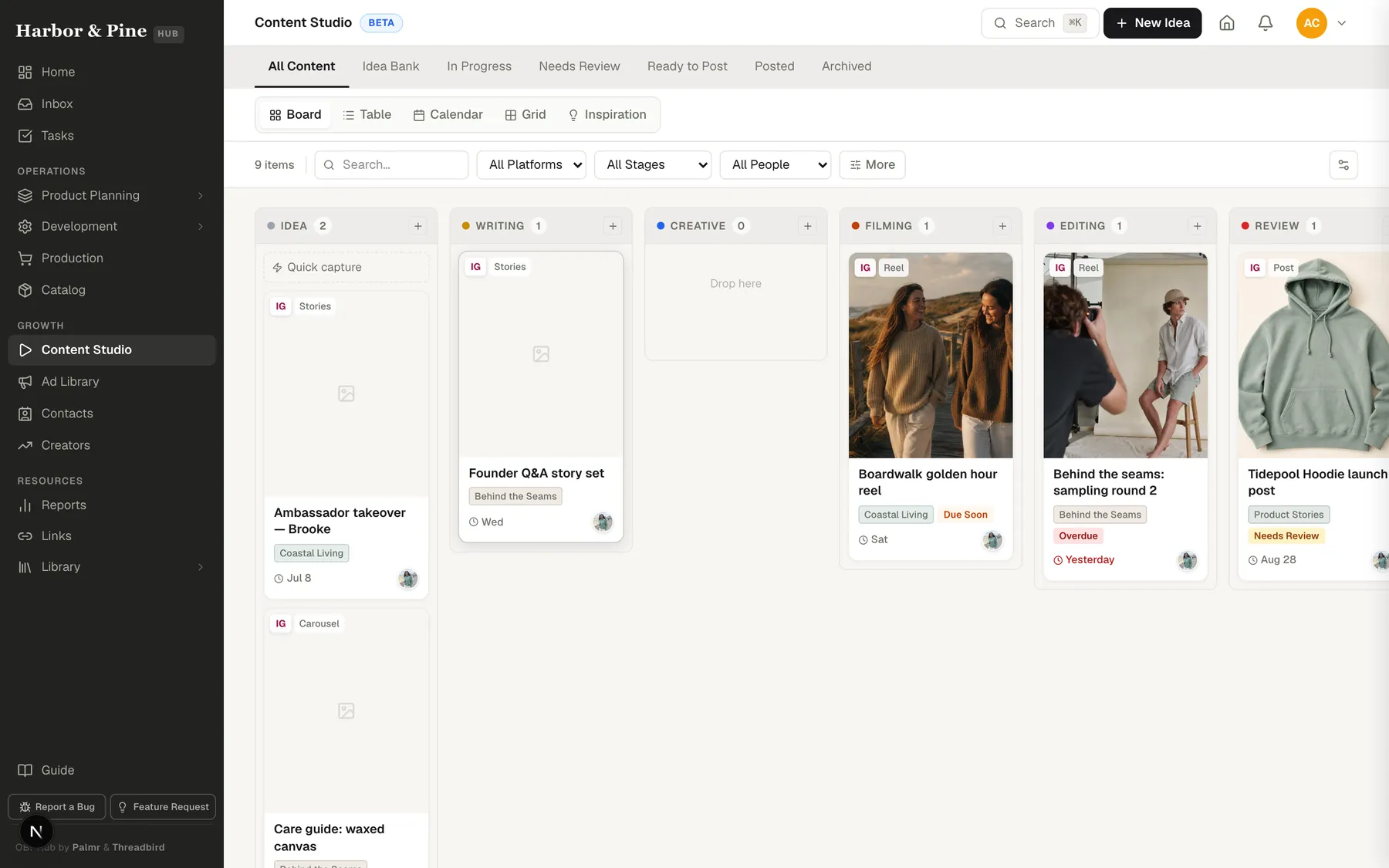The width and height of the screenshot is (1389, 868).
Task: Expand Library submenu
Action: [201, 566]
